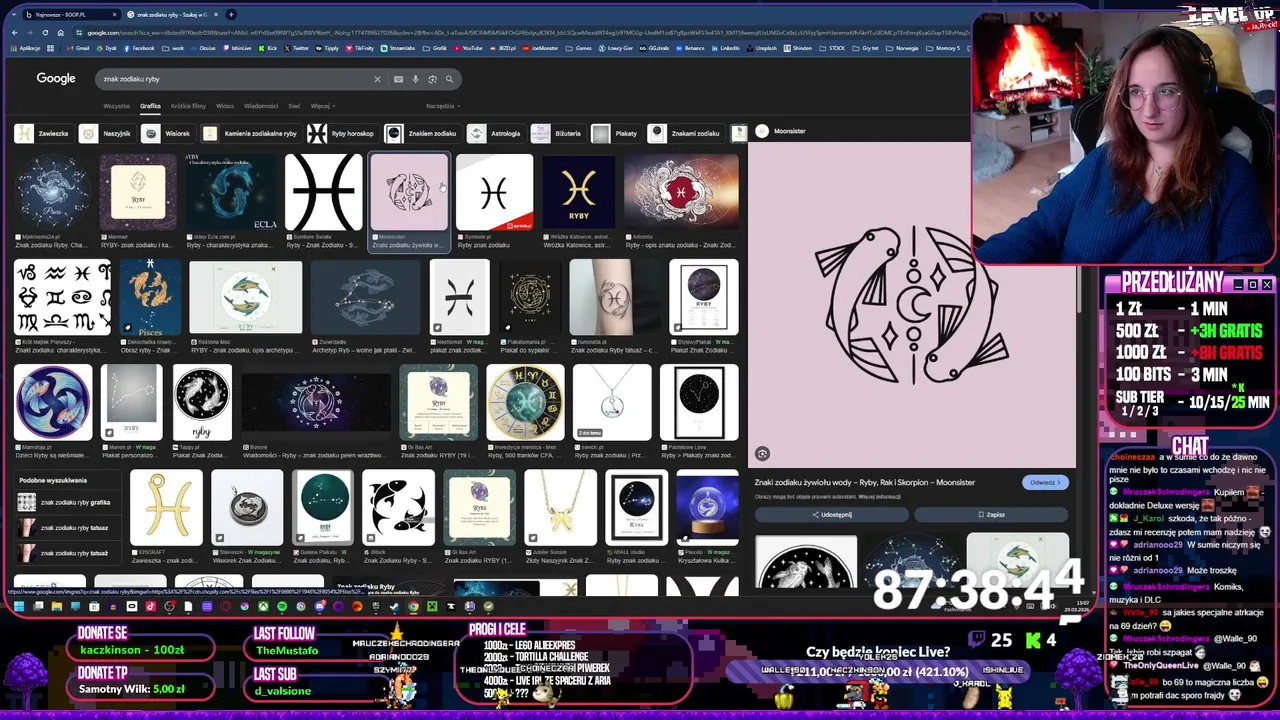Open the LinkedIn bookmark
The width and height of the screenshot is (1280, 720).
[725, 48]
